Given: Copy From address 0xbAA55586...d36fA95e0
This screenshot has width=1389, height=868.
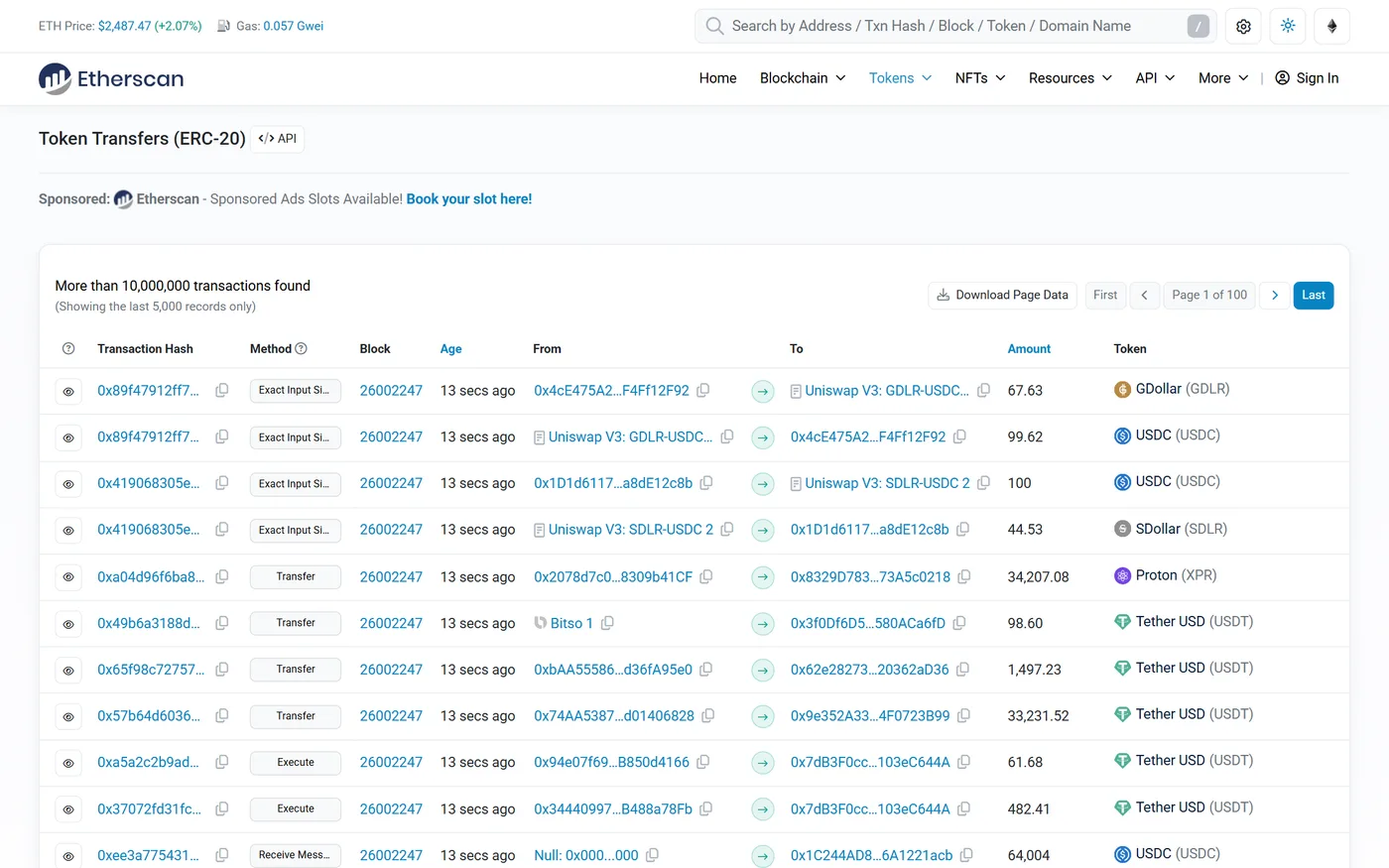Looking at the screenshot, I should [706, 670].
